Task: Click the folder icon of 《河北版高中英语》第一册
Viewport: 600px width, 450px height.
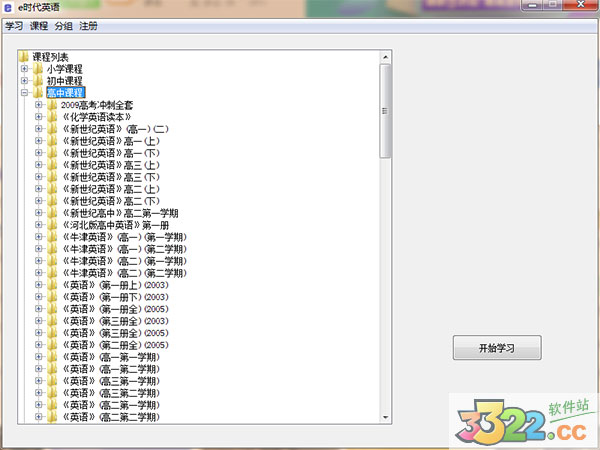Action: (x=52, y=225)
